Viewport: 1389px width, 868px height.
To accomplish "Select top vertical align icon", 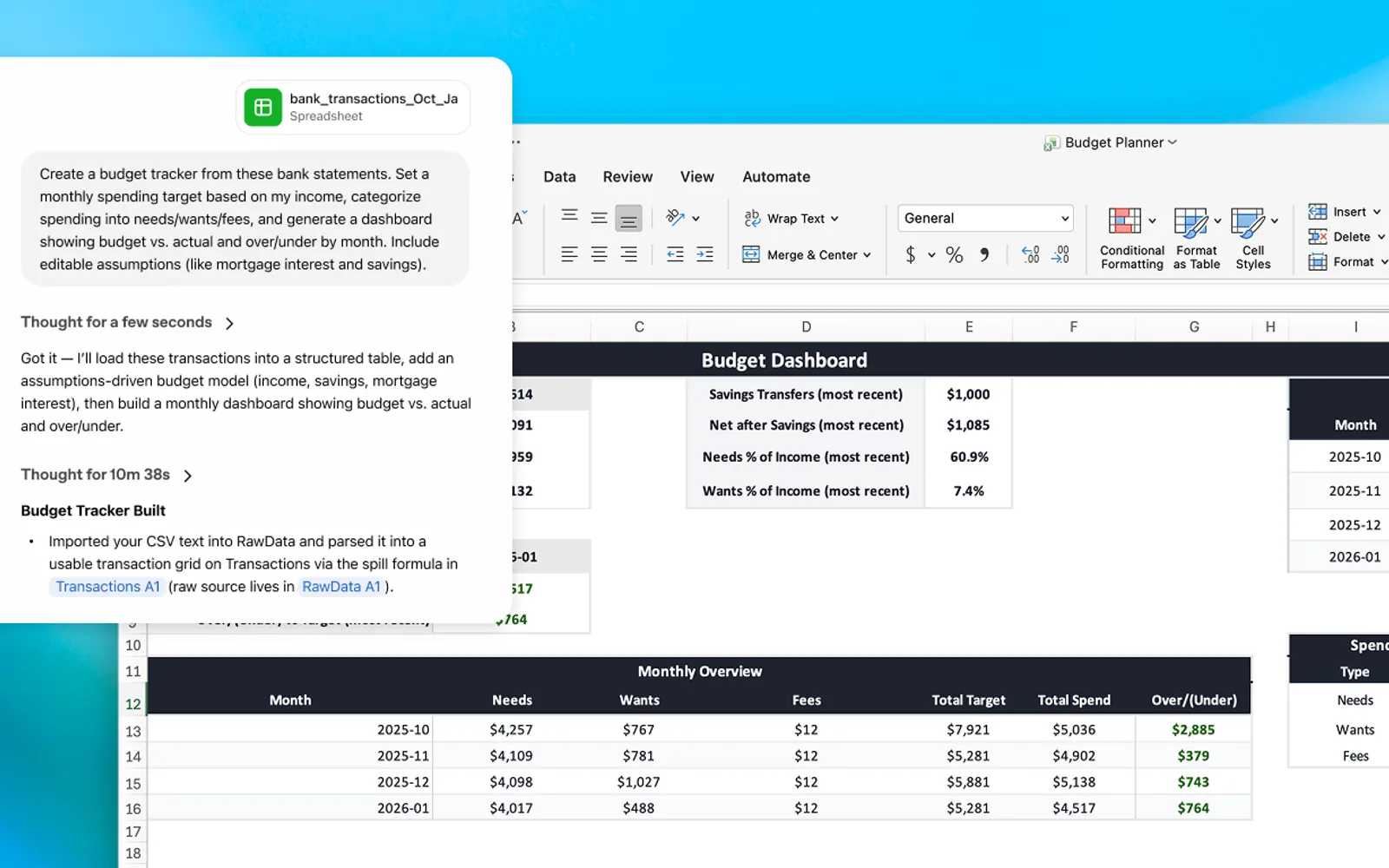I will click(x=569, y=217).
